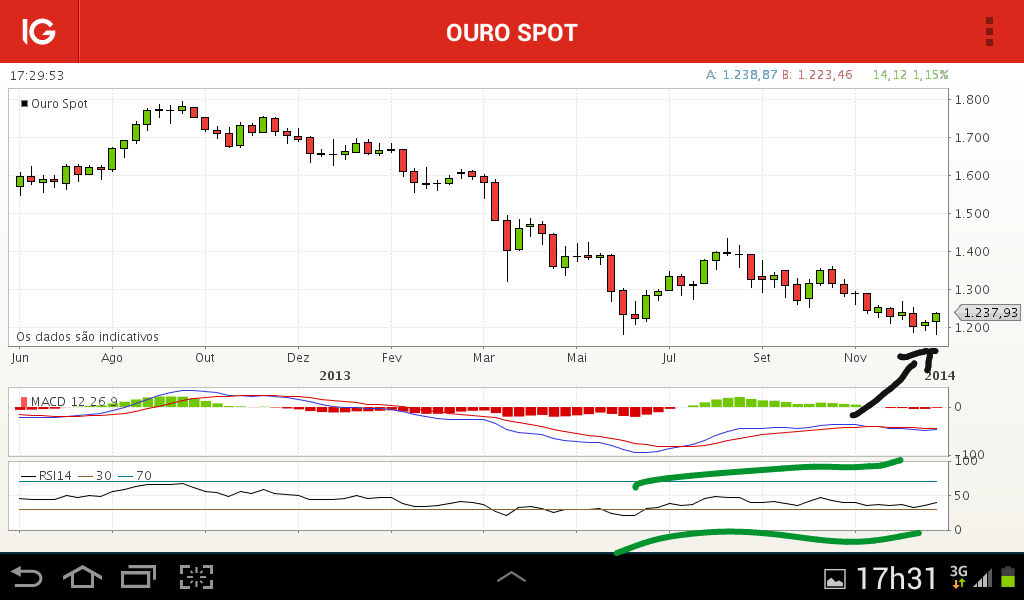
Task: Tap the 2013 year label
Action: pos(335,375)
